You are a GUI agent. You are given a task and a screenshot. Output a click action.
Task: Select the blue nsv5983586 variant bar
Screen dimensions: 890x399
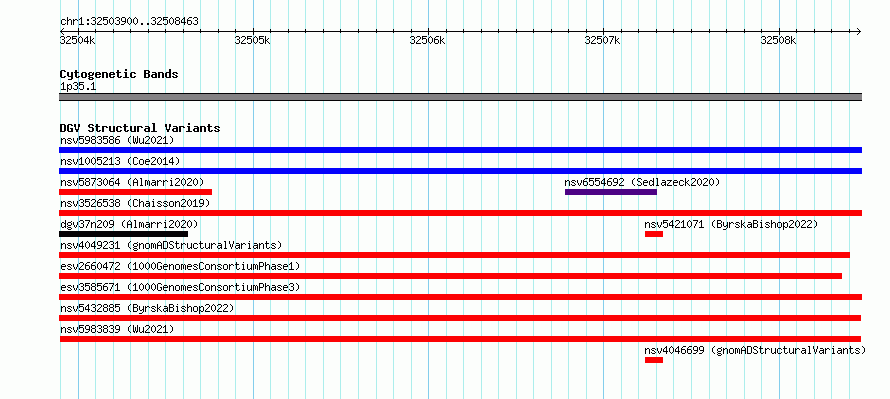460,150
